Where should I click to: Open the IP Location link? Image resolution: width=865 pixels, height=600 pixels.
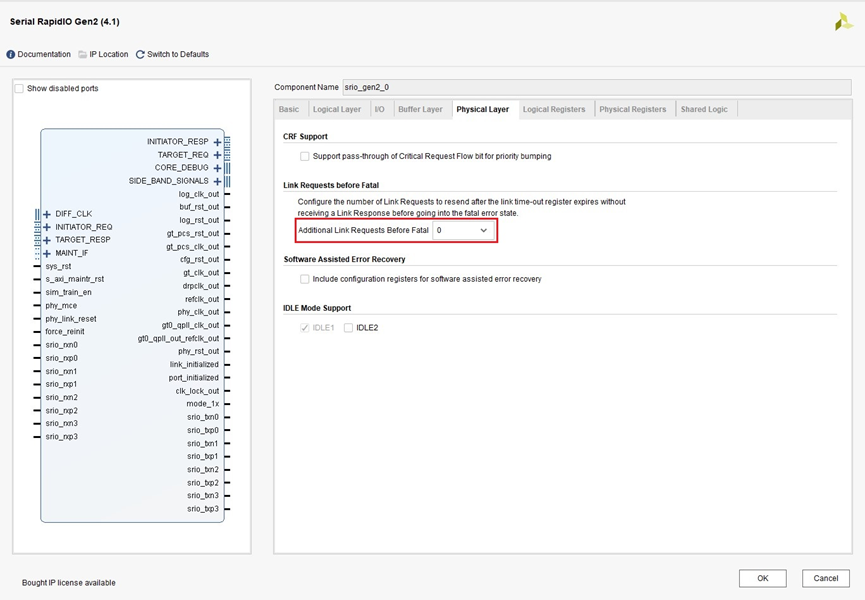[109, 55]
